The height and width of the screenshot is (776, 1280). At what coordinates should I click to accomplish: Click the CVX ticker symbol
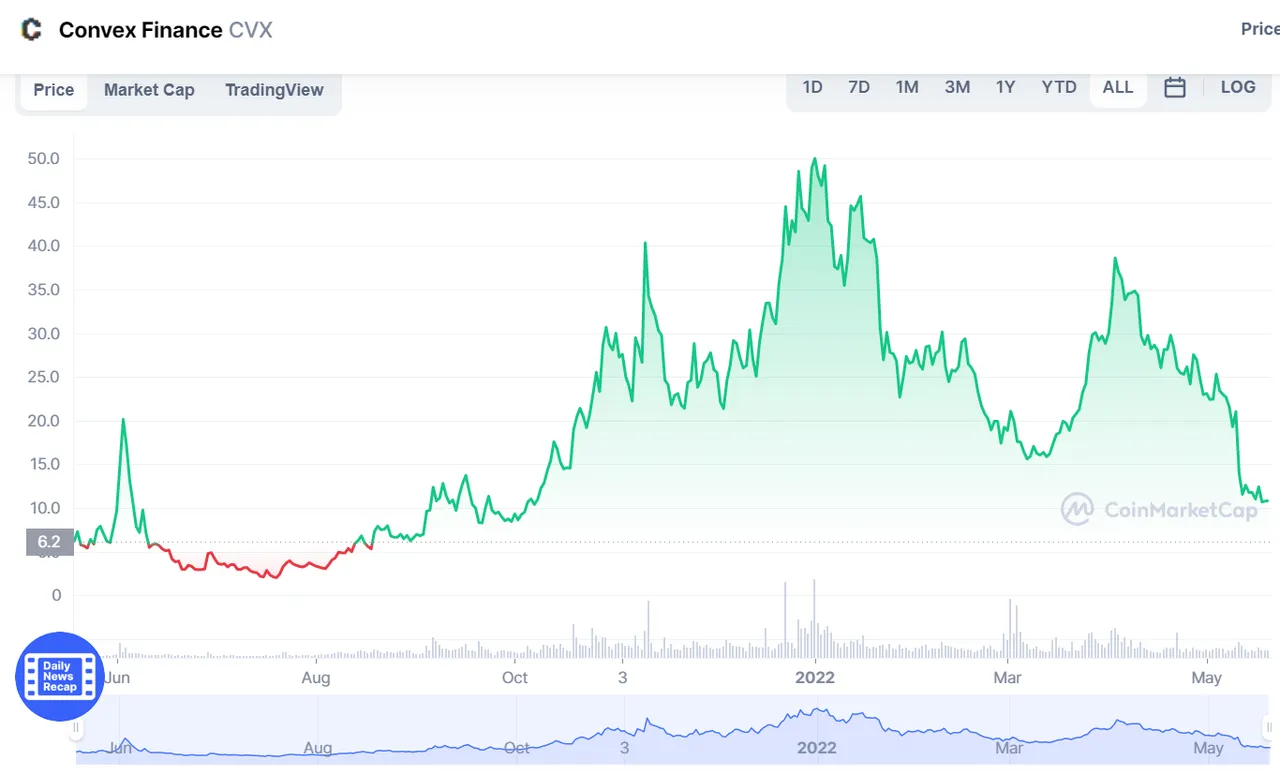pos(251,30)
